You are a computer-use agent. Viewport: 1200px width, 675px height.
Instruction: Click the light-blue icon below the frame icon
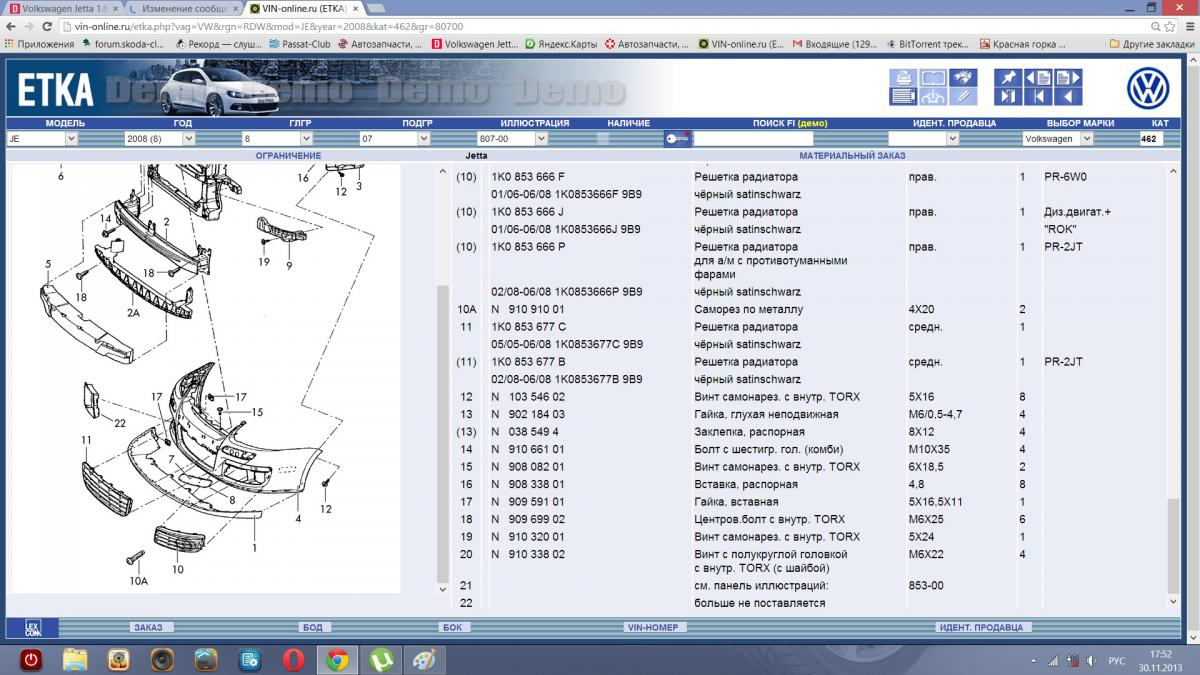932,96
